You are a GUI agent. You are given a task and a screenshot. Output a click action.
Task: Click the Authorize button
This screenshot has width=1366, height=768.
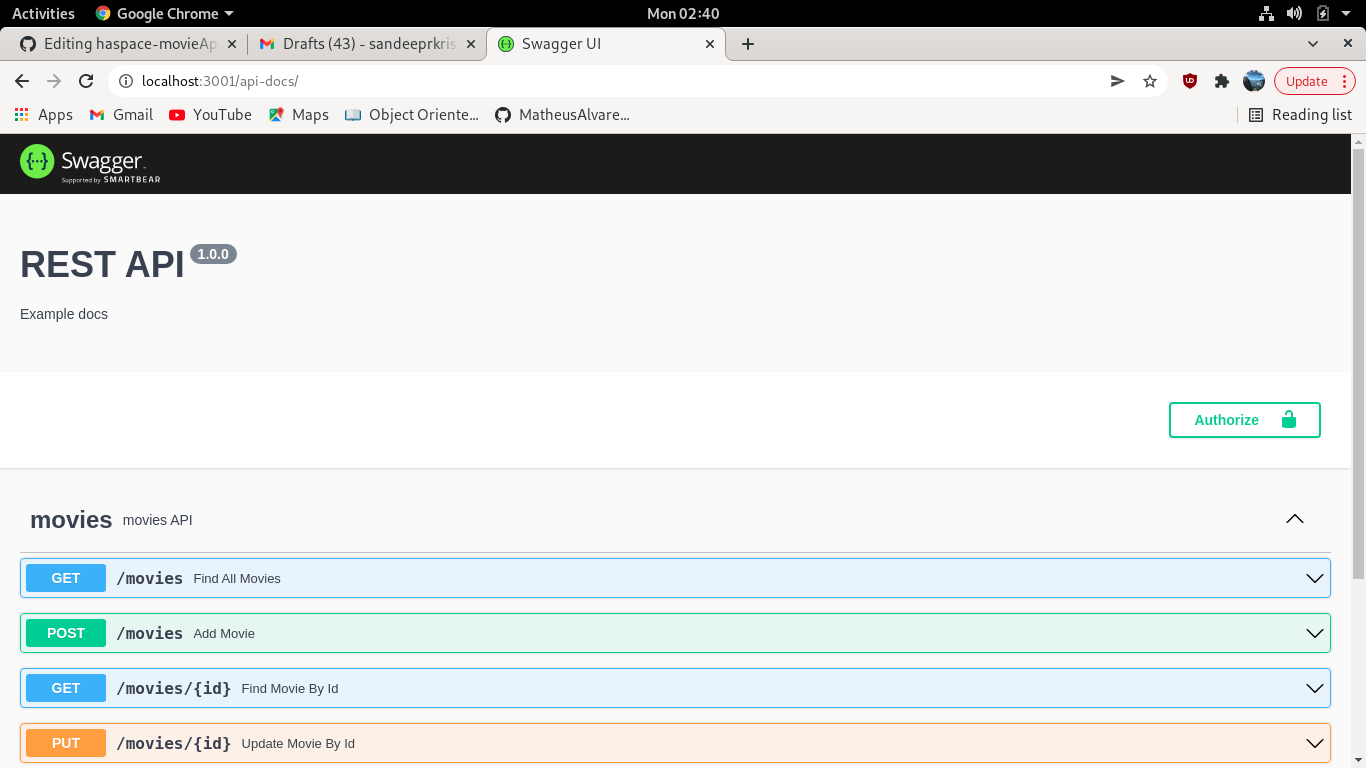(x=1226, y=420)
